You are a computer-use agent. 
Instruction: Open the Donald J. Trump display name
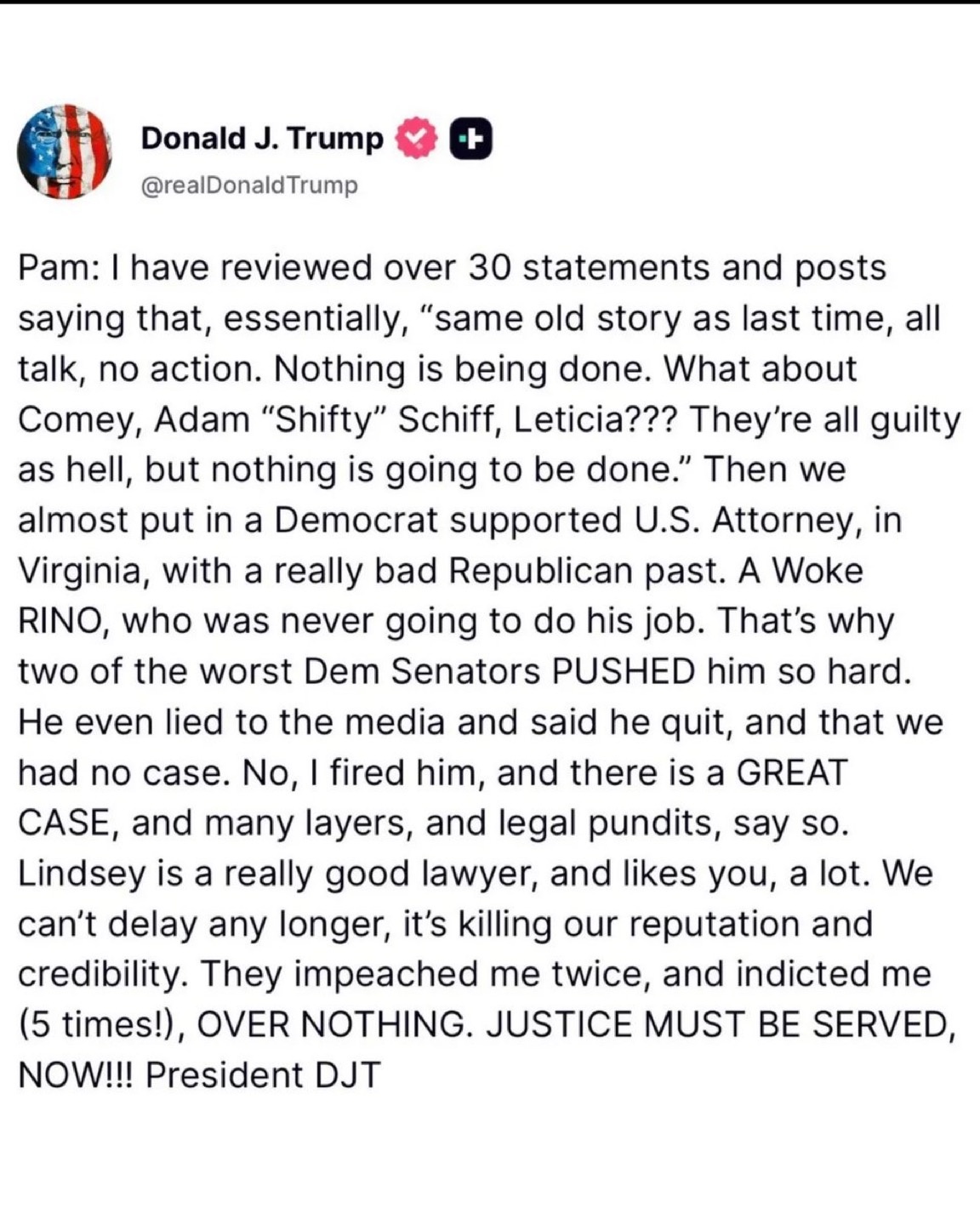(262, 138)
